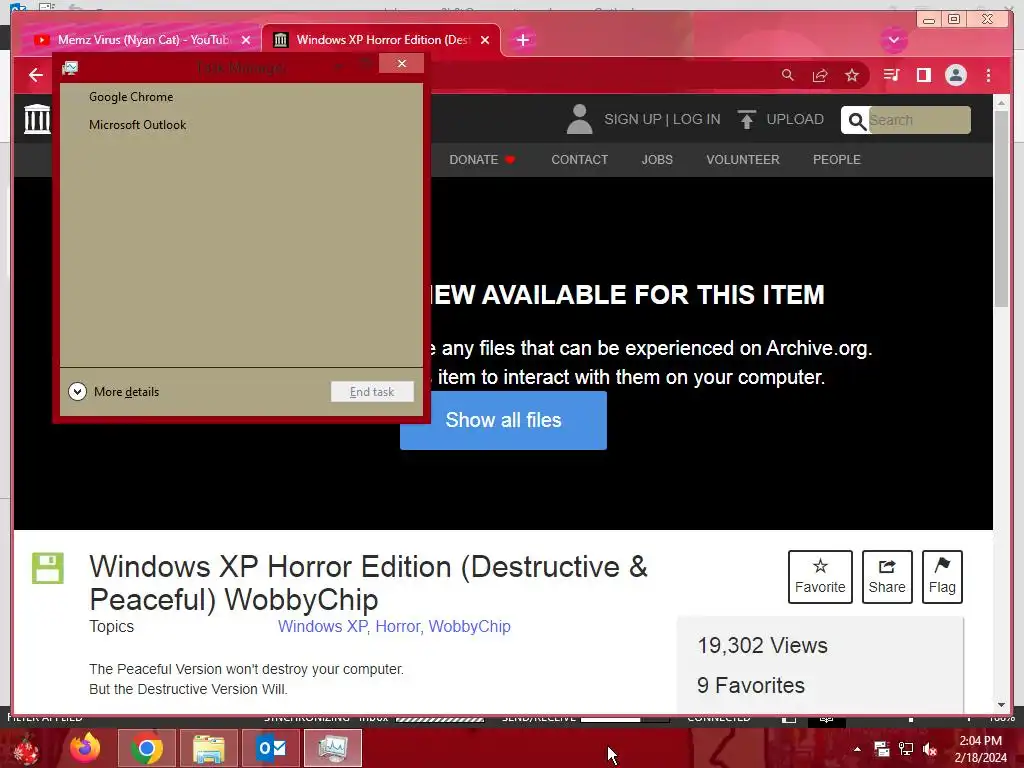Expand the tab search chevron button
The width and height of the screenshot is (1024, 768).
[x=893, y=40]
